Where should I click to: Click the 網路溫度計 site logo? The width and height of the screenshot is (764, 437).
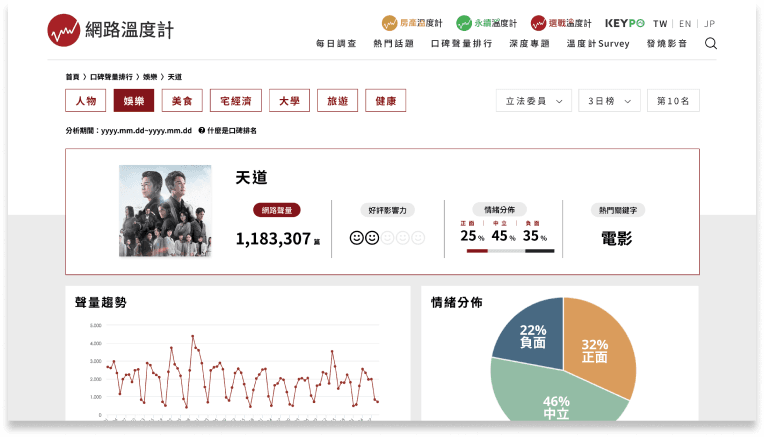click(110, 30)
